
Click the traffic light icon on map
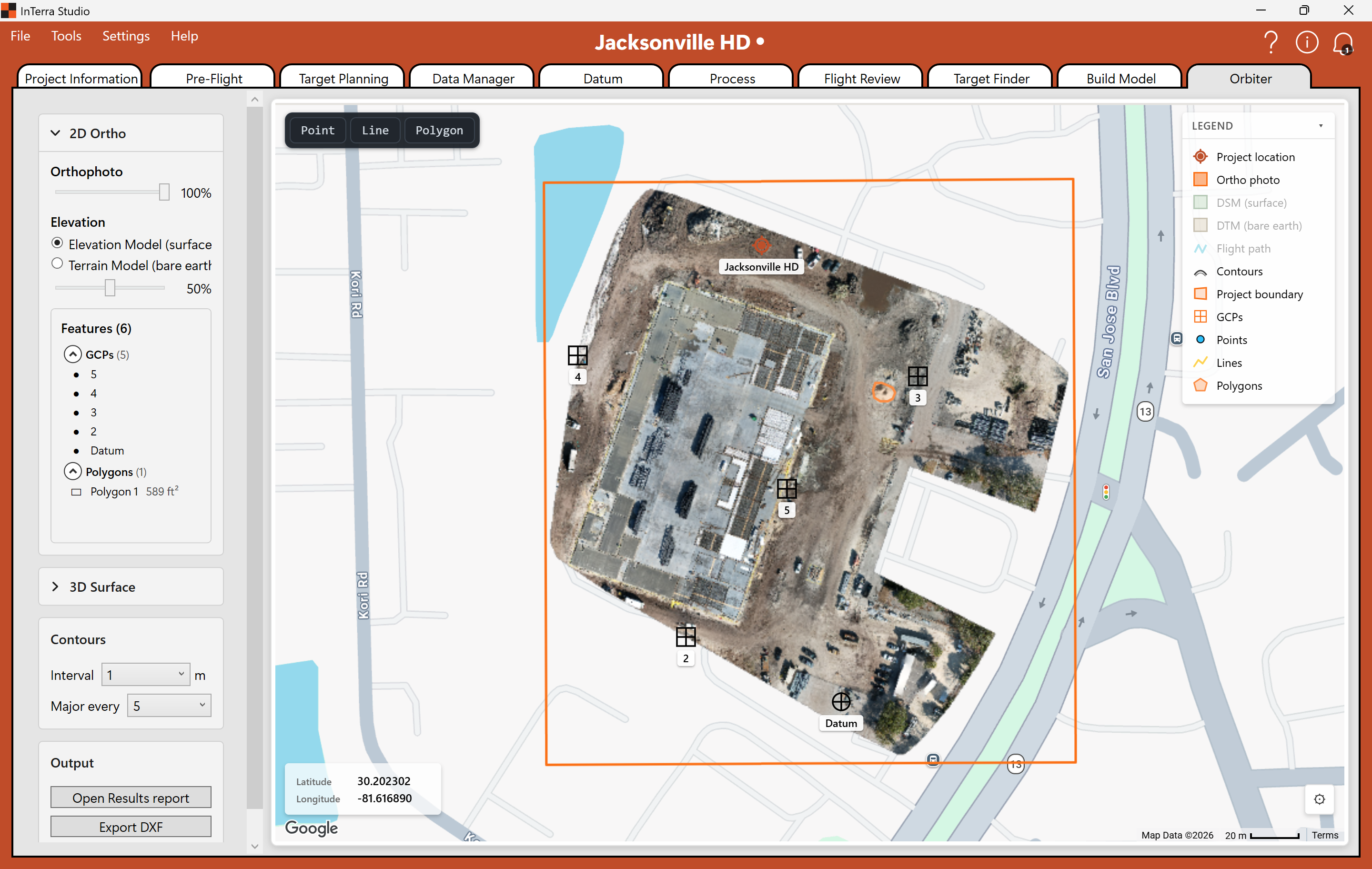click(1105, 492)
